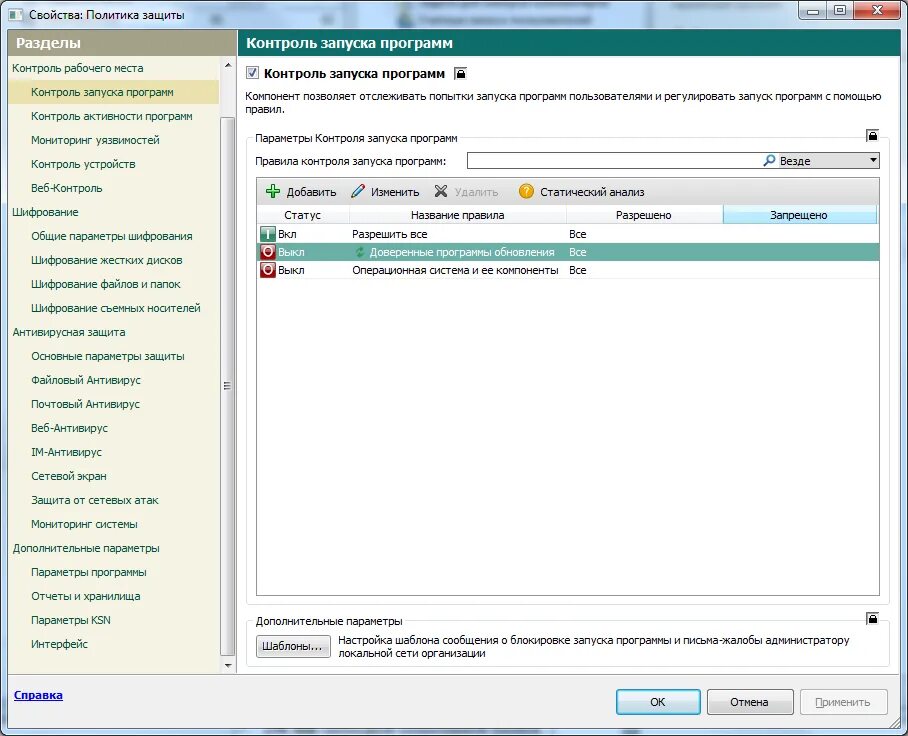908x736 pixels.
Task: Click 'Выкл' status of 'Операционная система' rule
Action: pyautogui.click(x=291, y=270)
